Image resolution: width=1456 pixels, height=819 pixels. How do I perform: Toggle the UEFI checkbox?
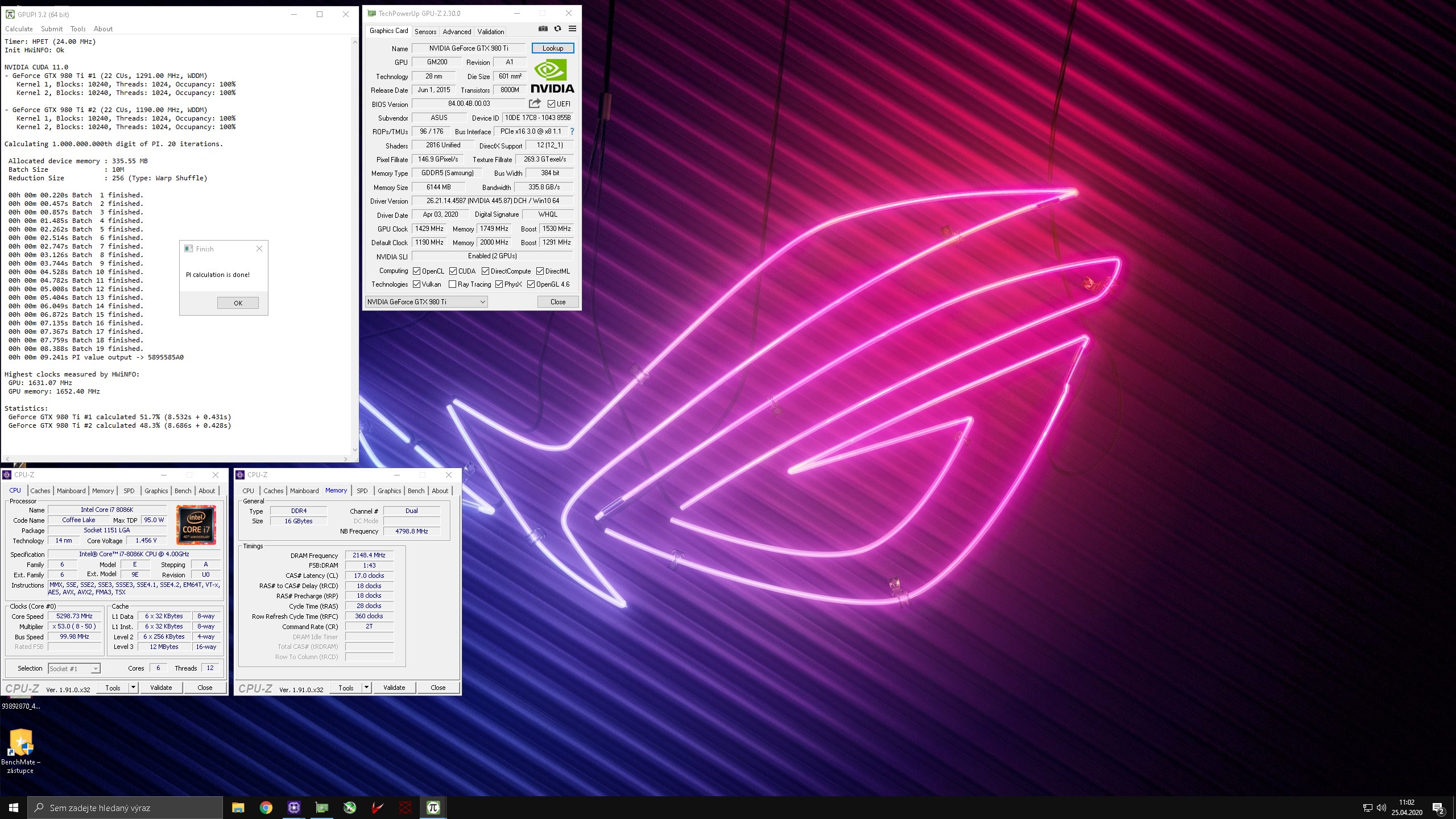click(x=551, y=104)
